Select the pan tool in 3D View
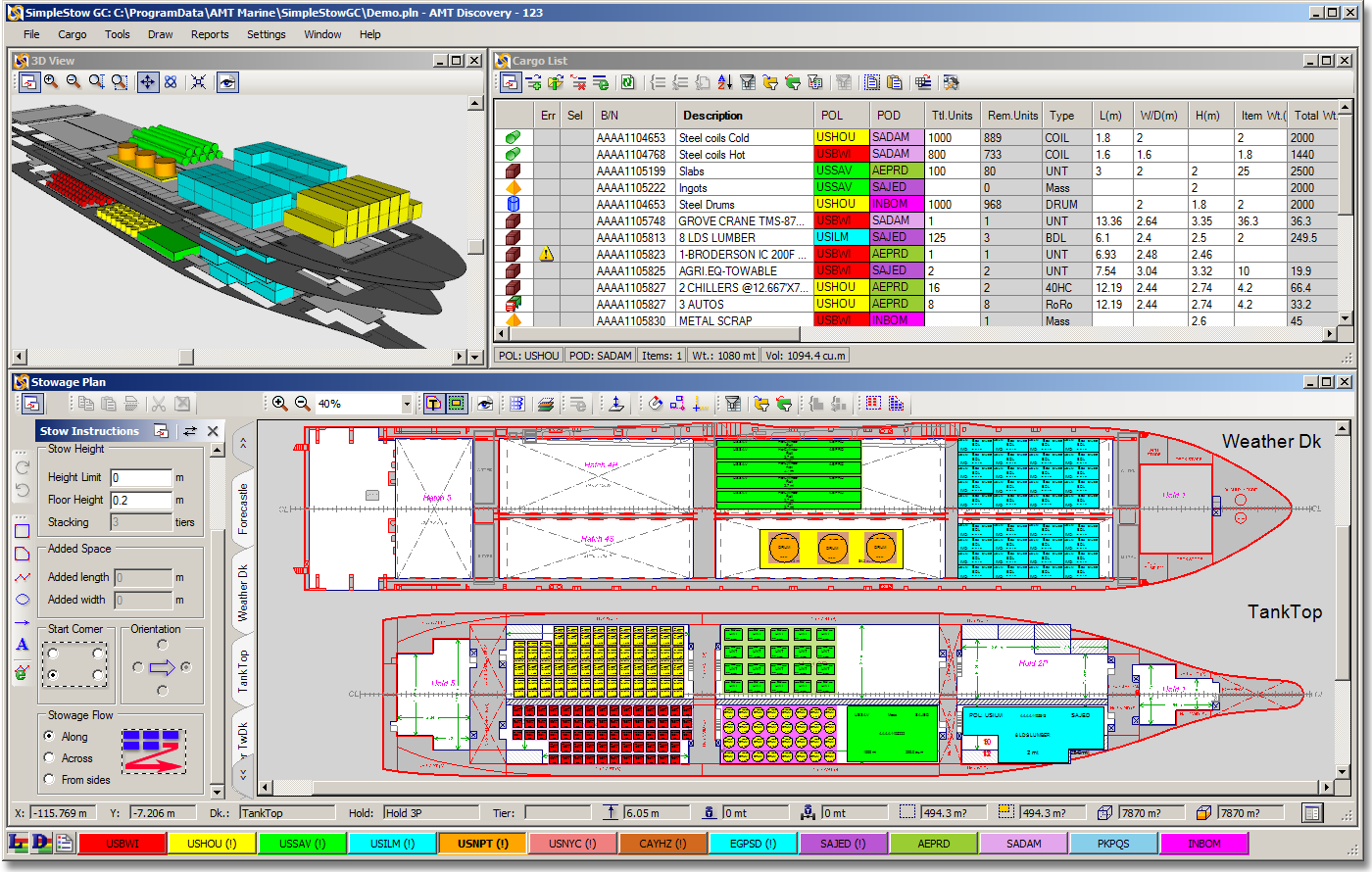This screenshot has height=872, width=1372. click(148, 82)
